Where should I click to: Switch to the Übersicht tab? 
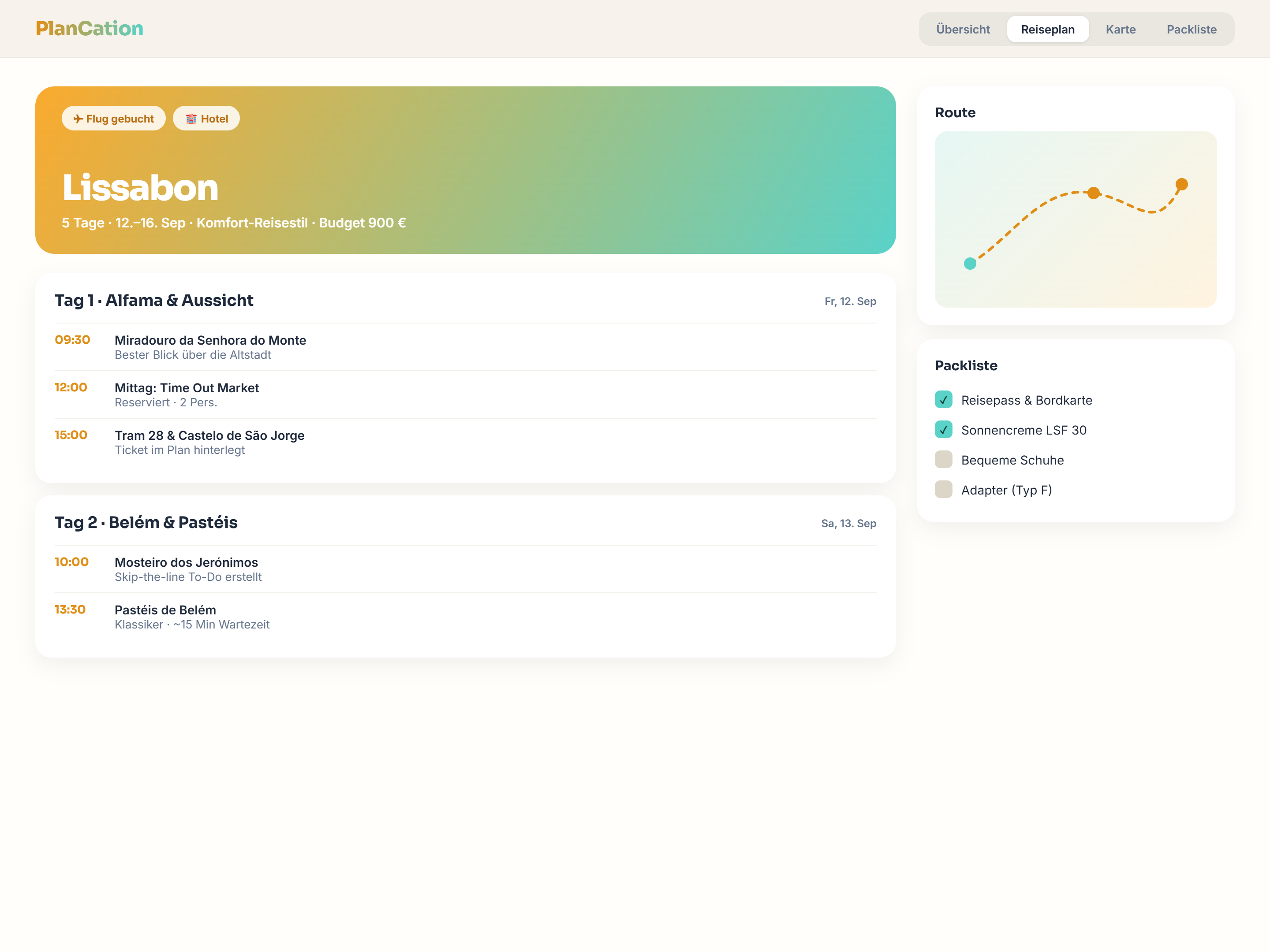click(x=963, y=29)
